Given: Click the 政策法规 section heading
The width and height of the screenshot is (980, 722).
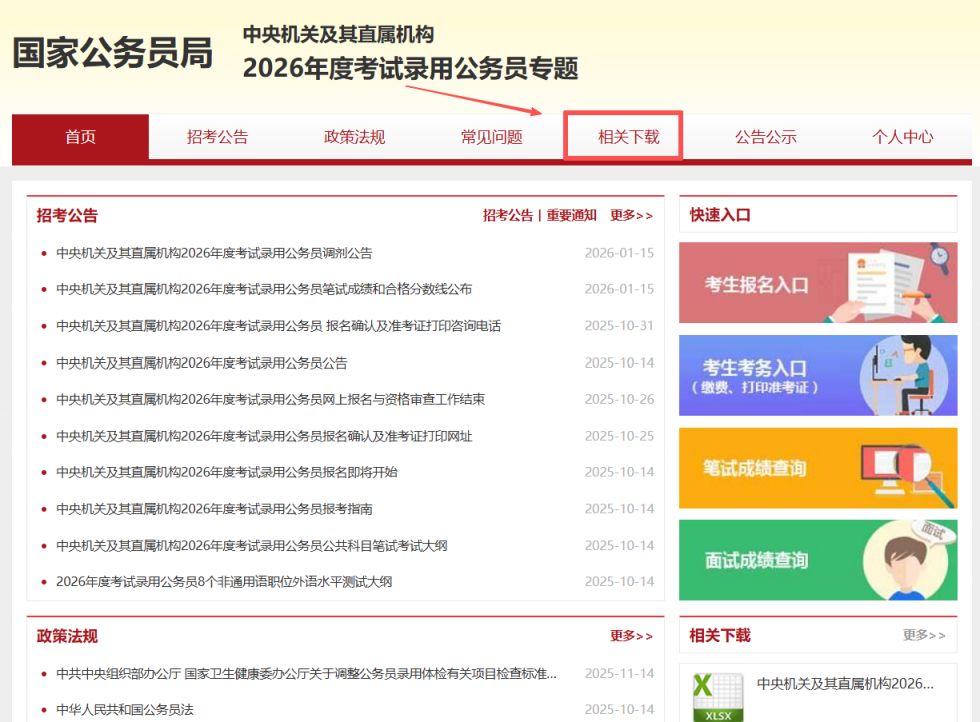Looking at the screenshot, I should (x=67, y=636).
